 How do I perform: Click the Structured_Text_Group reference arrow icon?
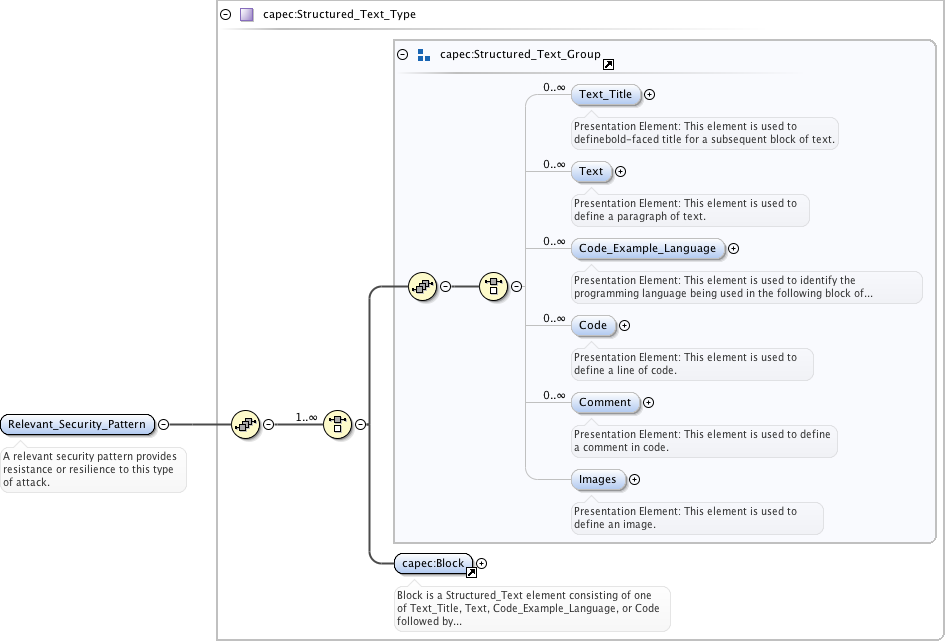[x=608, y=65]
